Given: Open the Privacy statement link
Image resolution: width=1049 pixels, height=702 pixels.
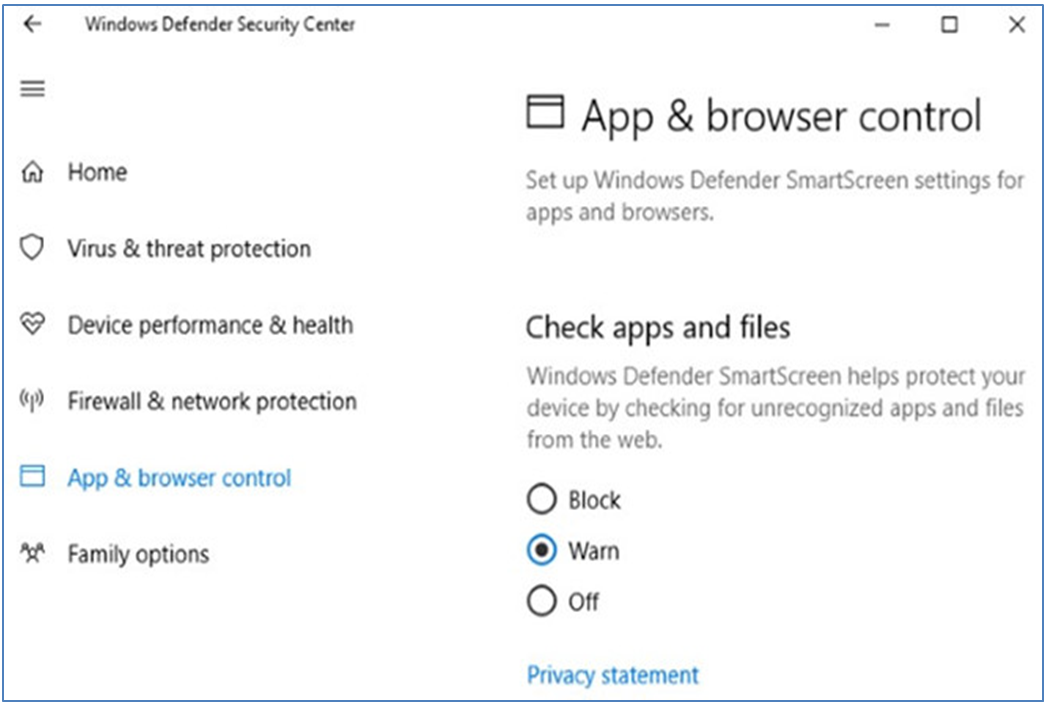Looking at the screenshot, I should [613, 675].
